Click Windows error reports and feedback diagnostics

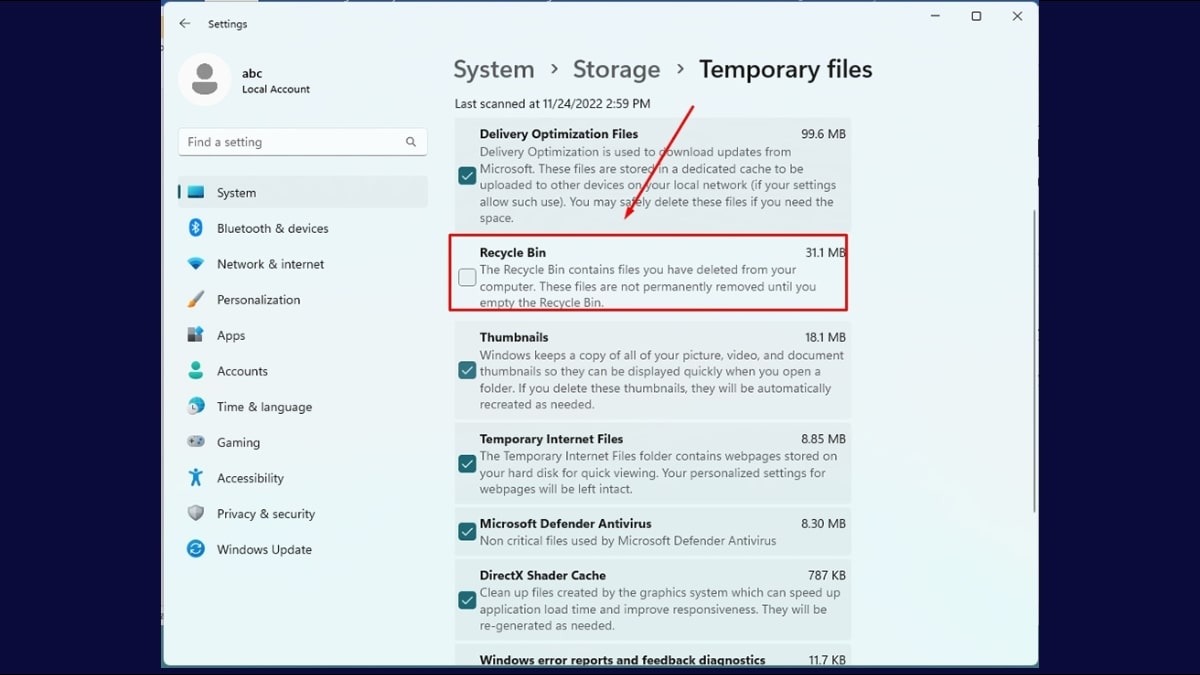(x=622, y=660)
